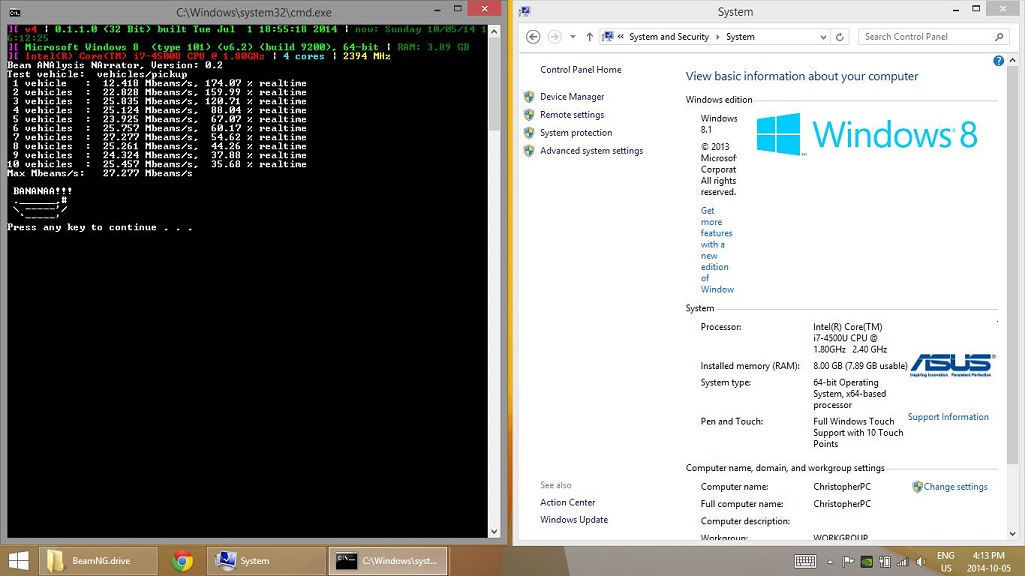Image resolution: width=1025 pixels, height=576 pixels.
Task: Click the Advanced system settings shield icon
Action: [529, 151]
